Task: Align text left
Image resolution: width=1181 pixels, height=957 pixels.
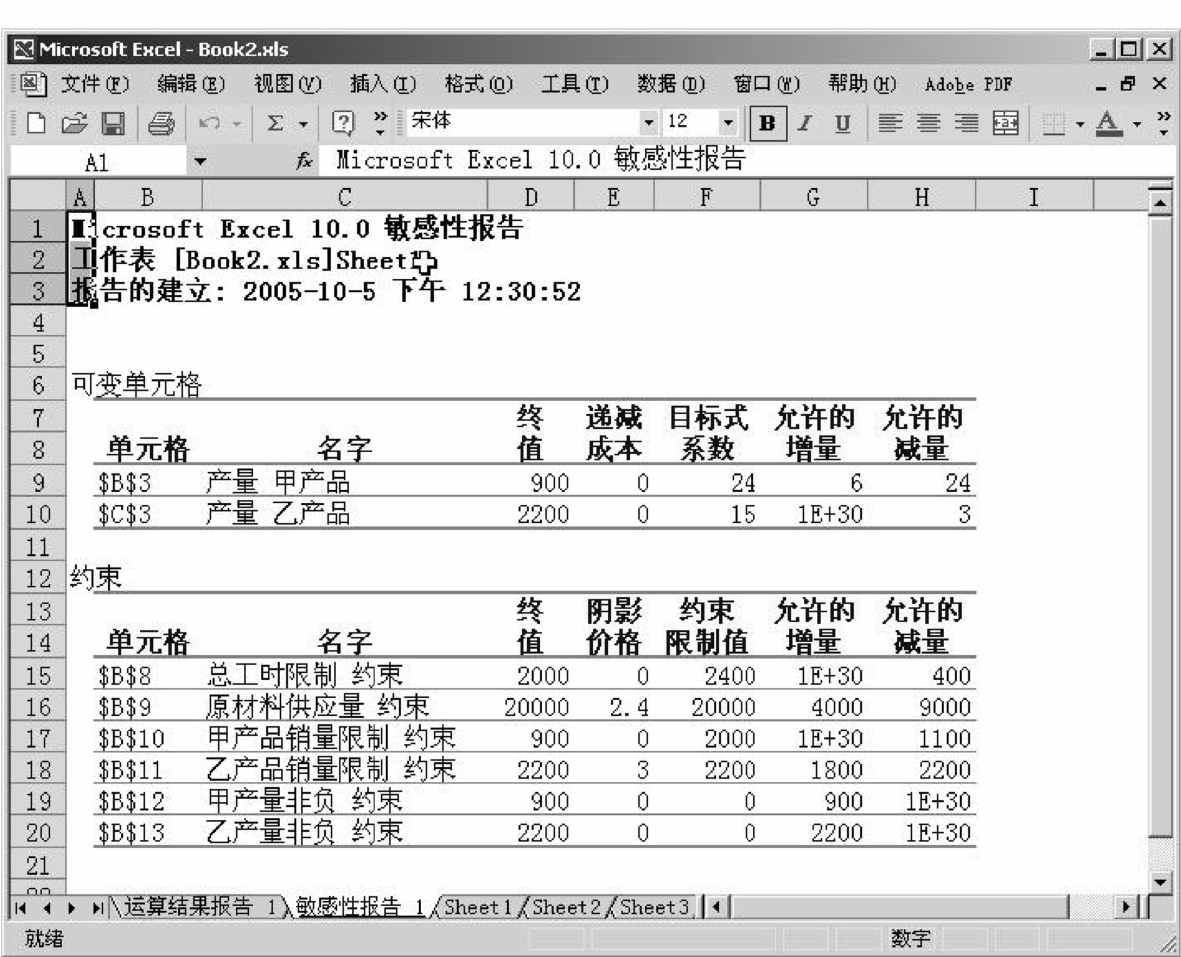Action: (891, 123)
